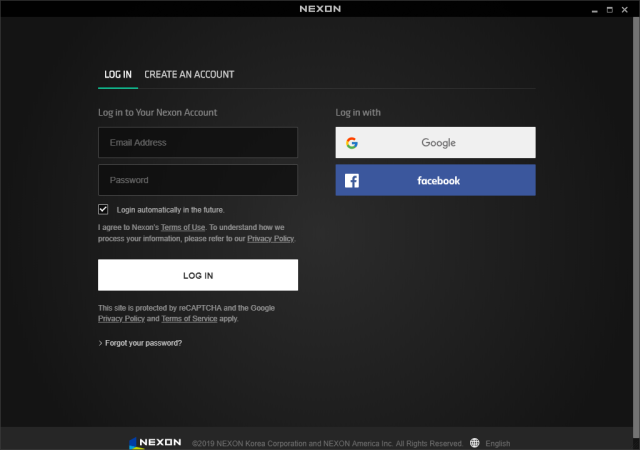Log in with Facebook button
Image resolution: width=640 pixels, height=450 pixels.
tap(435, 181)
